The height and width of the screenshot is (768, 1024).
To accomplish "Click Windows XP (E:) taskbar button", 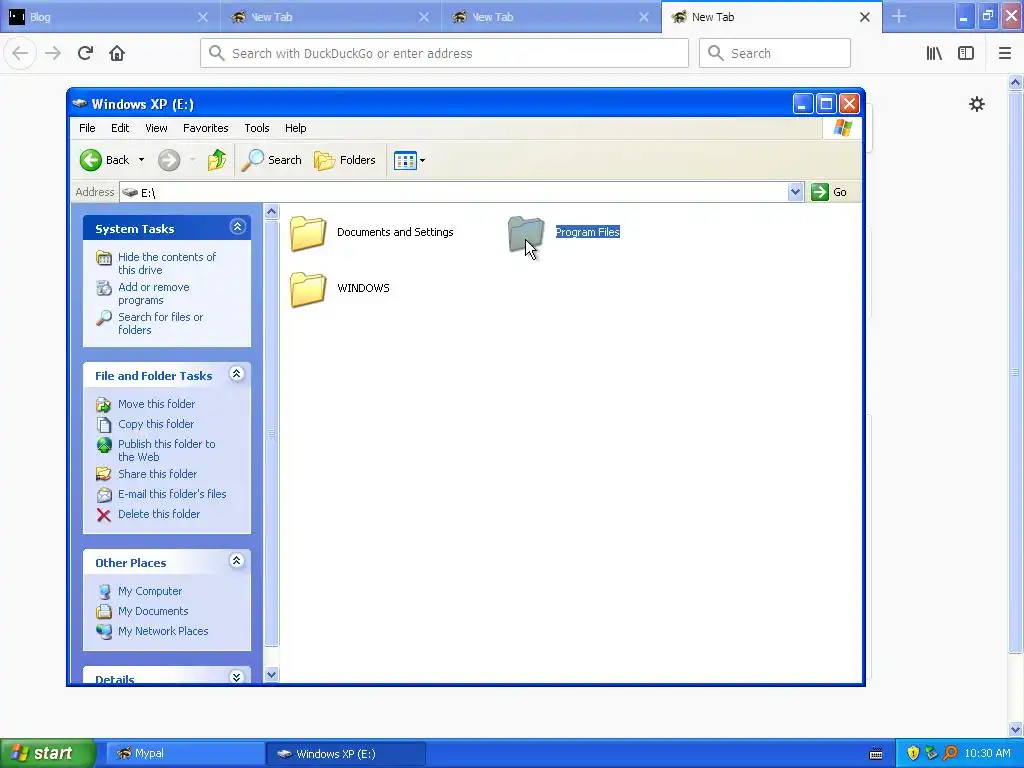I will click(x=346, y=754).
